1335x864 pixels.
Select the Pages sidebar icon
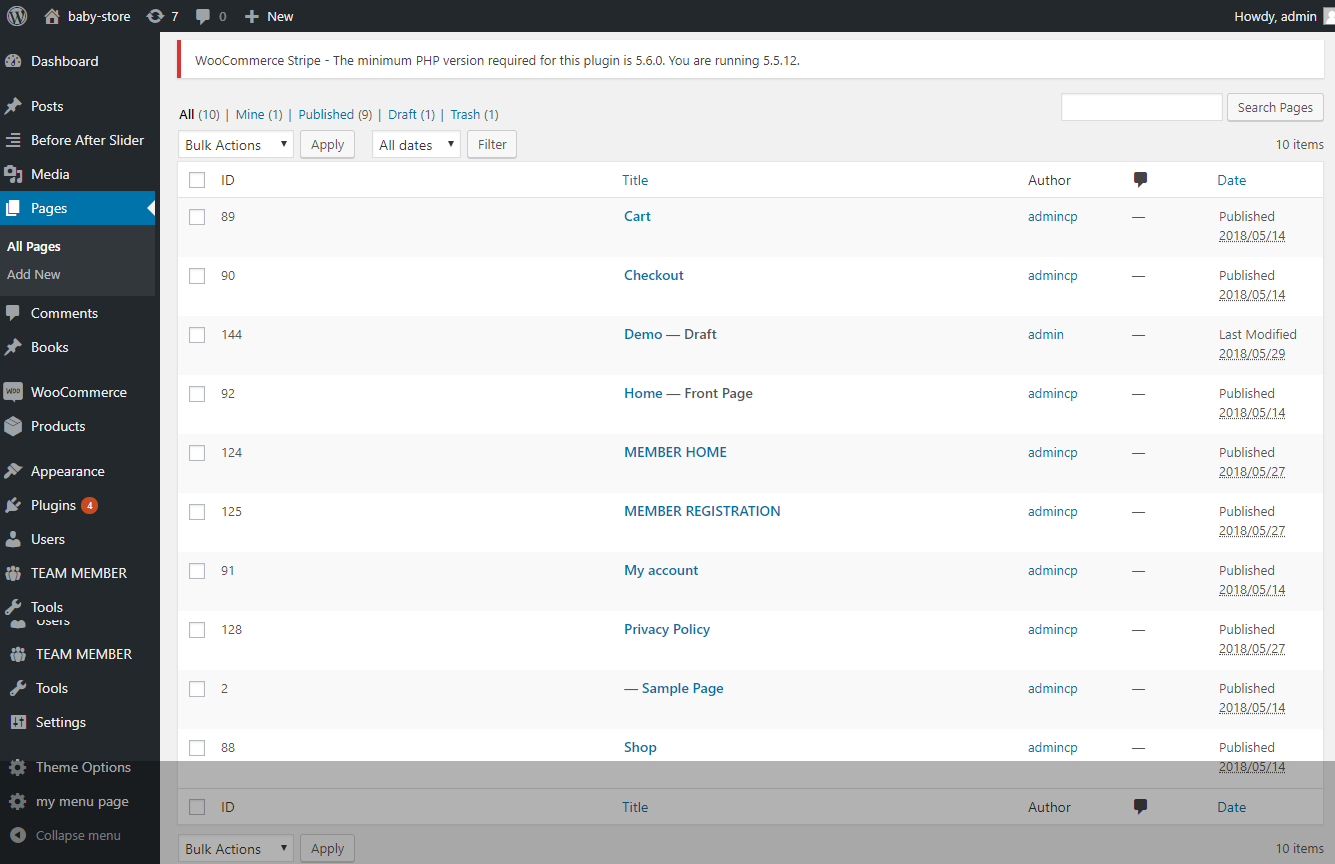click(13, 208)
